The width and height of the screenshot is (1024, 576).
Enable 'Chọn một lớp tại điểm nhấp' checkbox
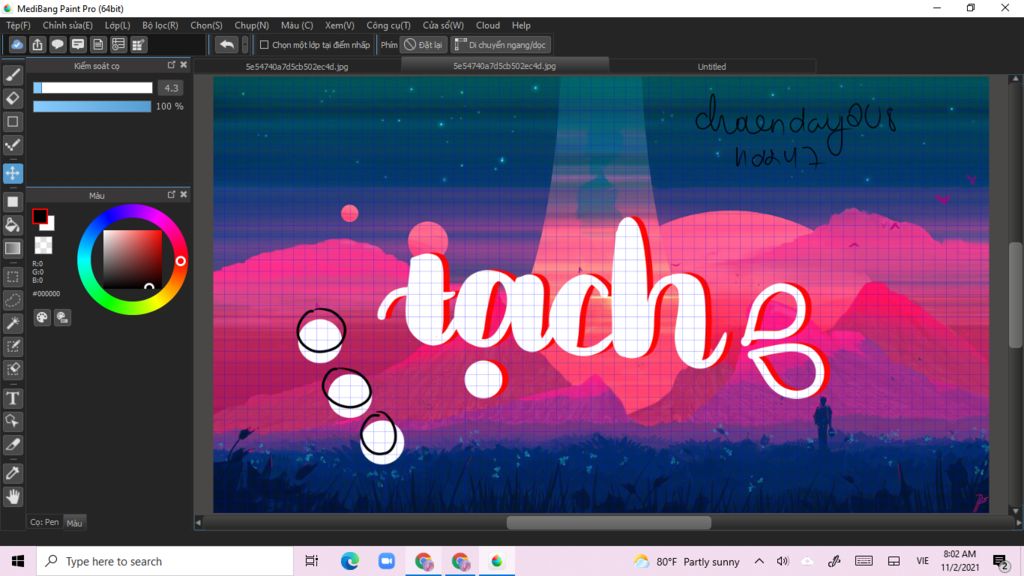click(x=264, y=44)
